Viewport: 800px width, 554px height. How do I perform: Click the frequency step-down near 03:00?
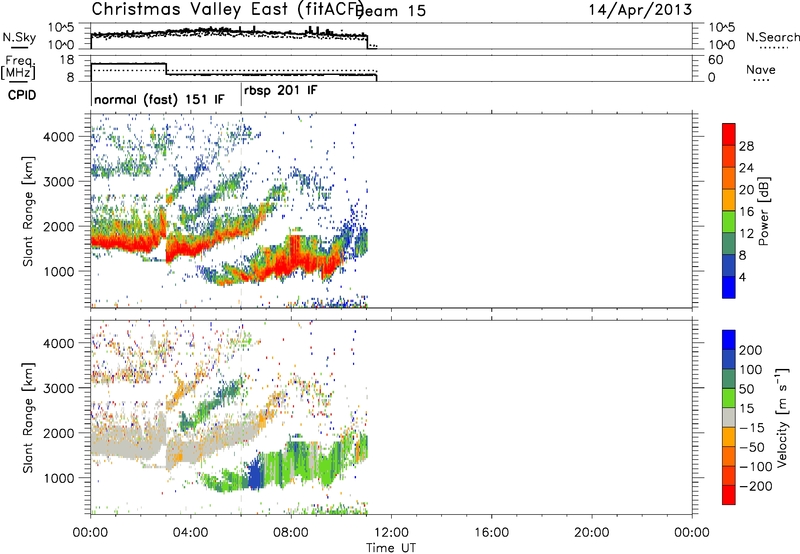[x=166, y=69]
